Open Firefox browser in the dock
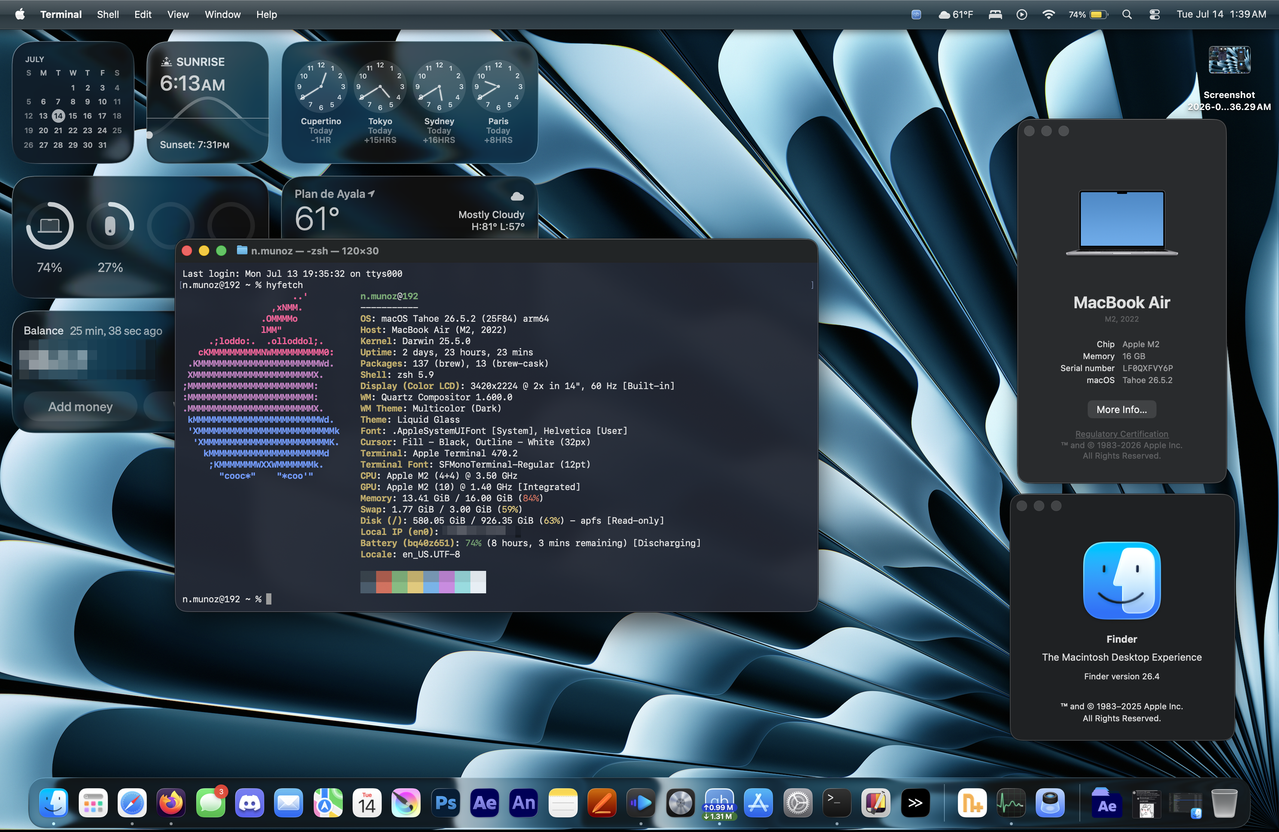 click(x=171, y=802)
